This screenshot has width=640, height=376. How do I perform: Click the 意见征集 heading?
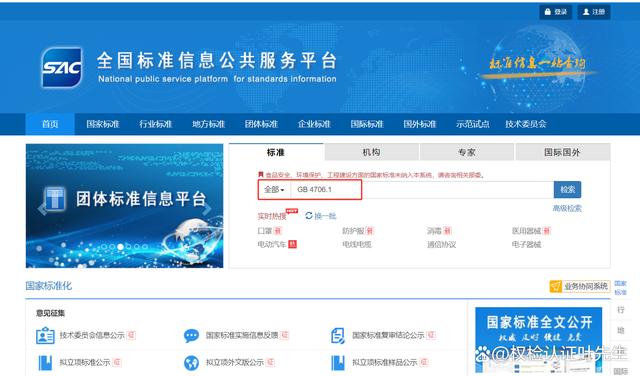tap(50, 313)
